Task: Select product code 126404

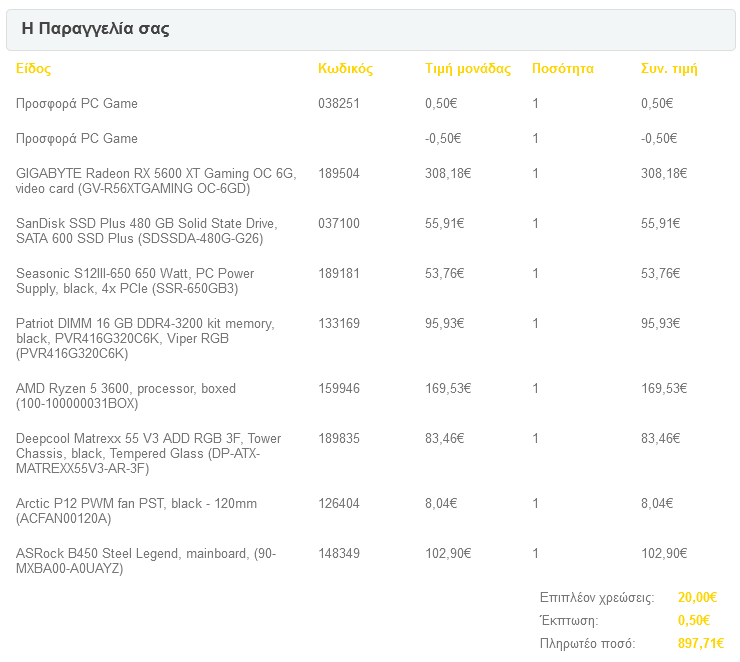Action: 339,503
